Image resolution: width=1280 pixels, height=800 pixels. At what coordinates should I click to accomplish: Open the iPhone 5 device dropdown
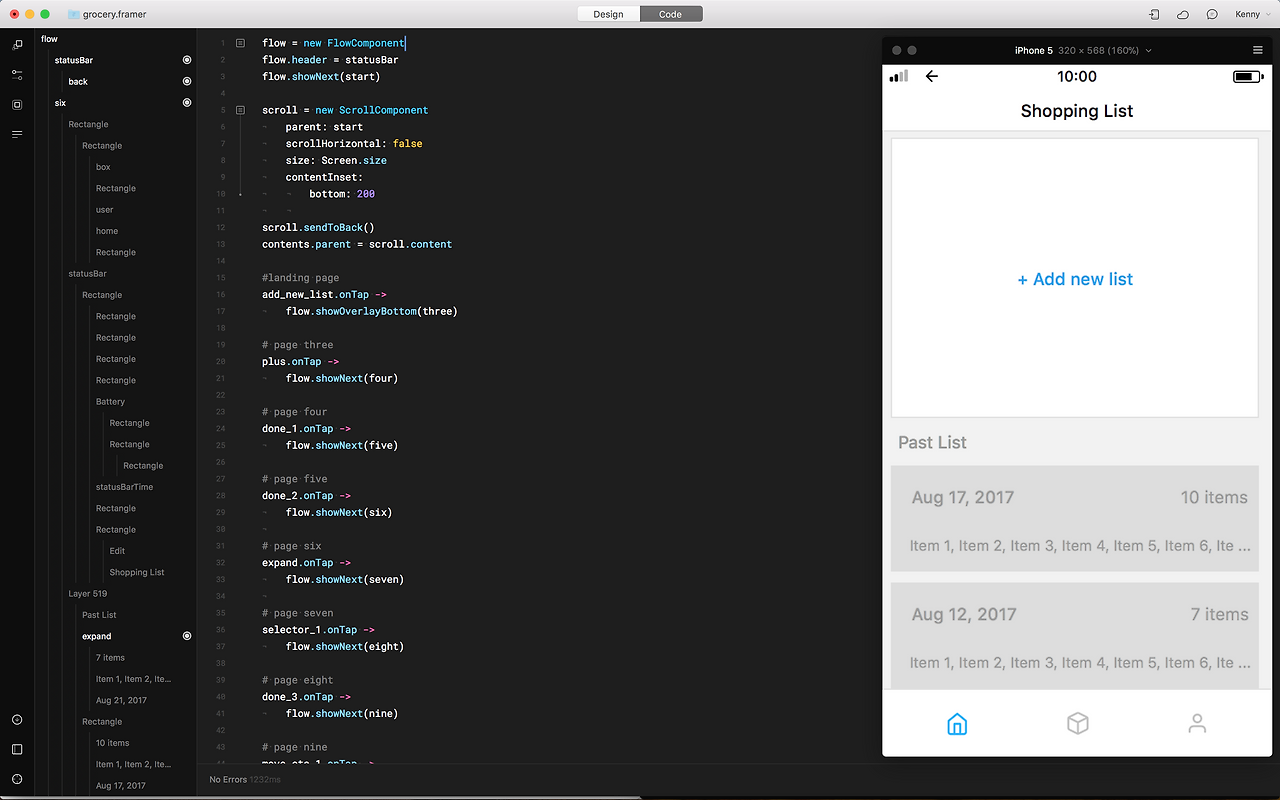click(x=1082, y=50)
